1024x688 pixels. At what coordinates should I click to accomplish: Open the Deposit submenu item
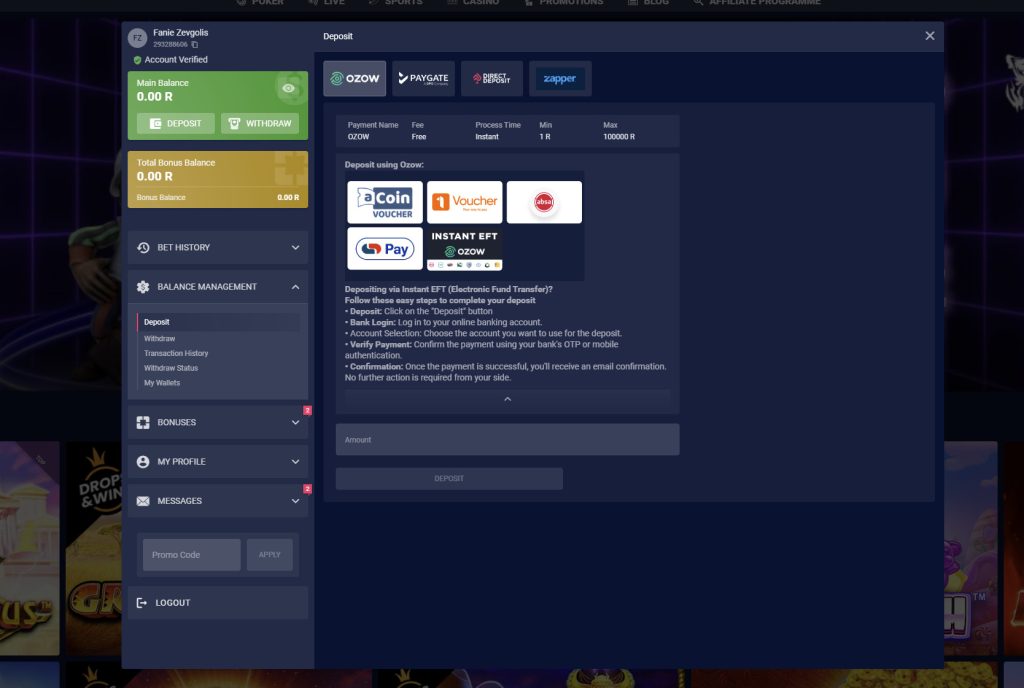(x=157, y=322)
